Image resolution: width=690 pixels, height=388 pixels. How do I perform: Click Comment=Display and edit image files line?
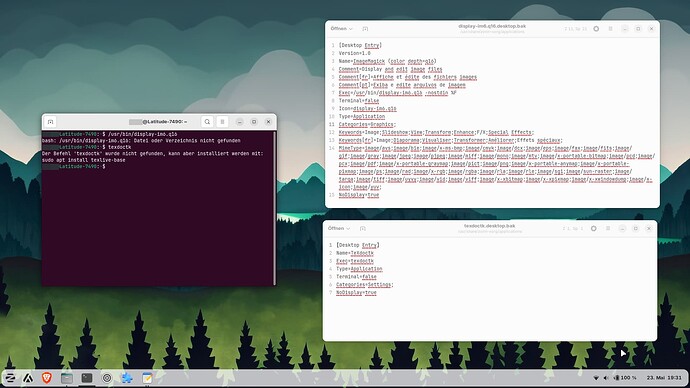pos(390,69)
